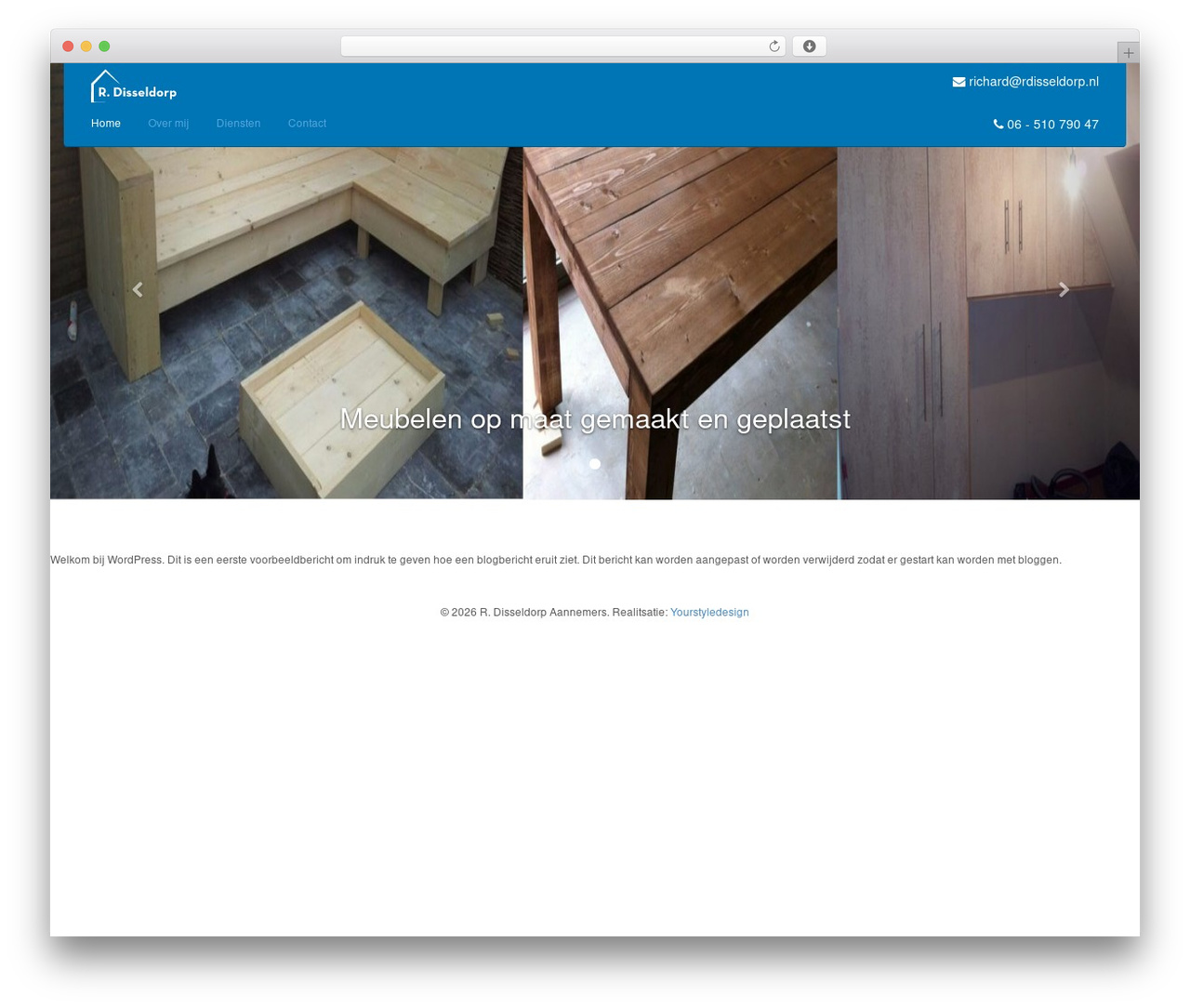Select the carousel slide indicator dot
This screenshot has width=1190, height=1008.
point(595,464)
